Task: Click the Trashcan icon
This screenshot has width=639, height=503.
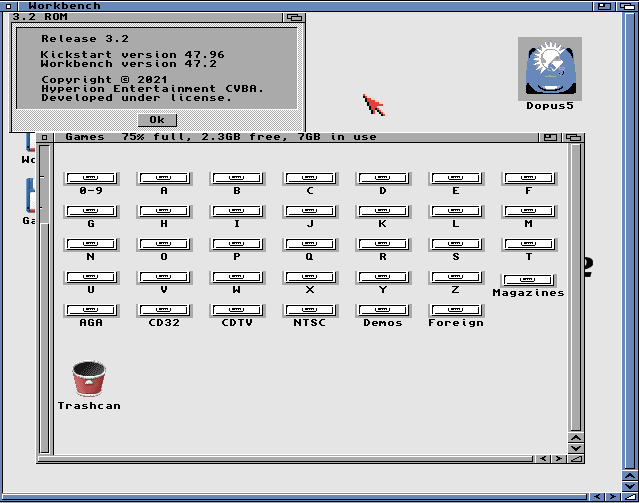Action: 89,379
